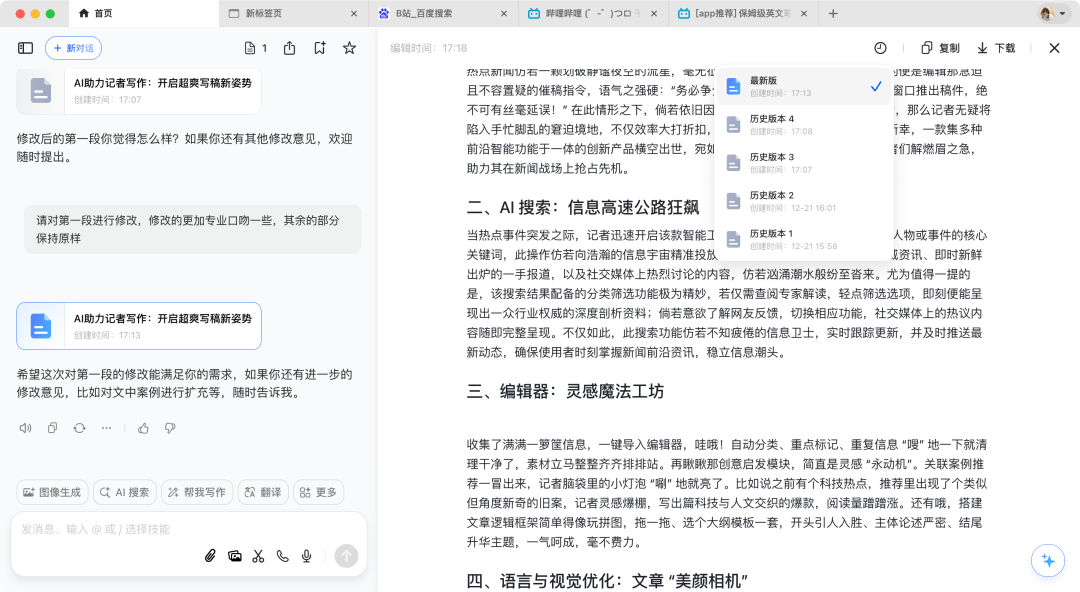Upload an image via the picture icon
Viewport: 1080px width, 592px height.
click(x=234, y=556)
